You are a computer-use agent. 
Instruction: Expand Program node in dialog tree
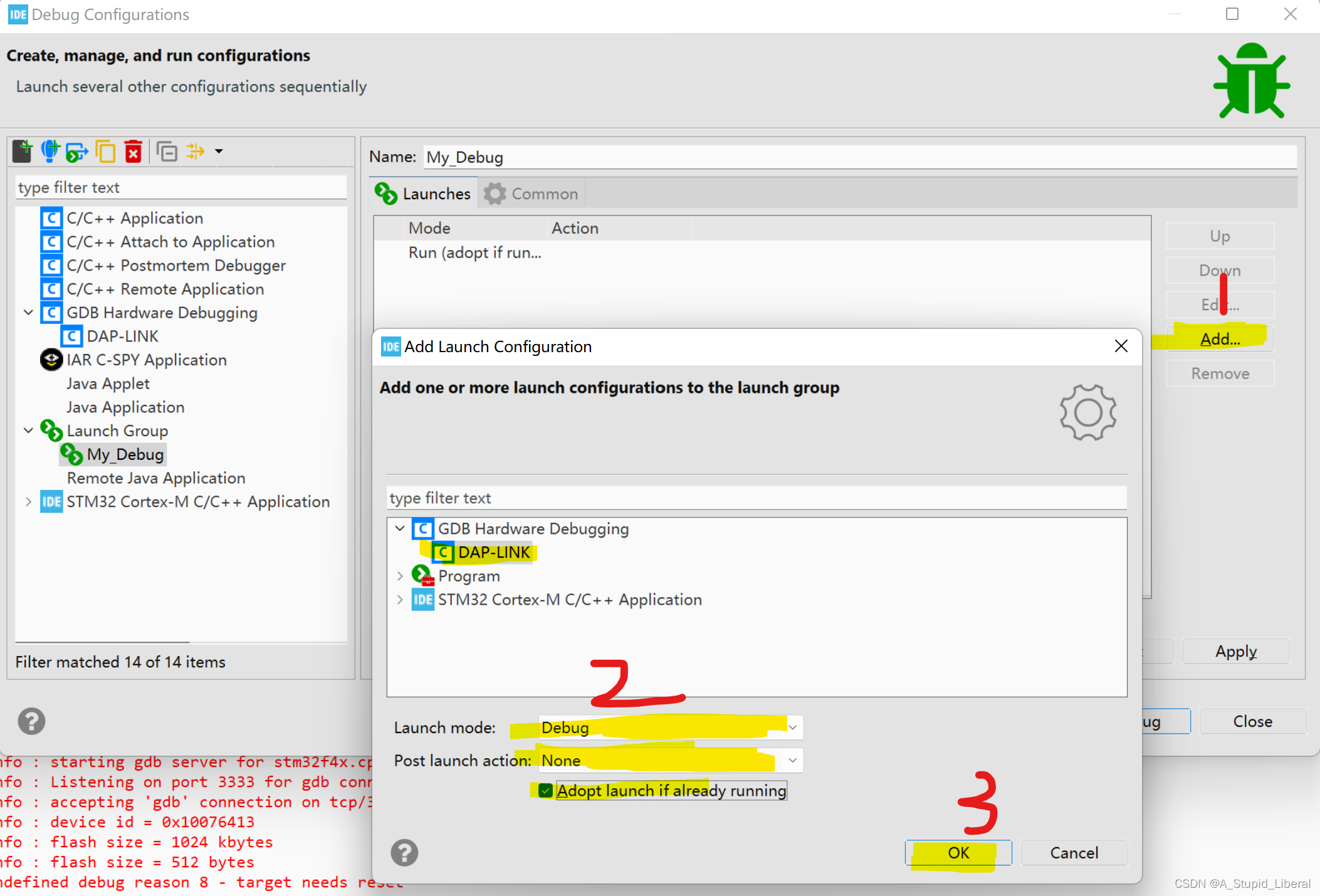pyautogui.click(x=400, y=575)
